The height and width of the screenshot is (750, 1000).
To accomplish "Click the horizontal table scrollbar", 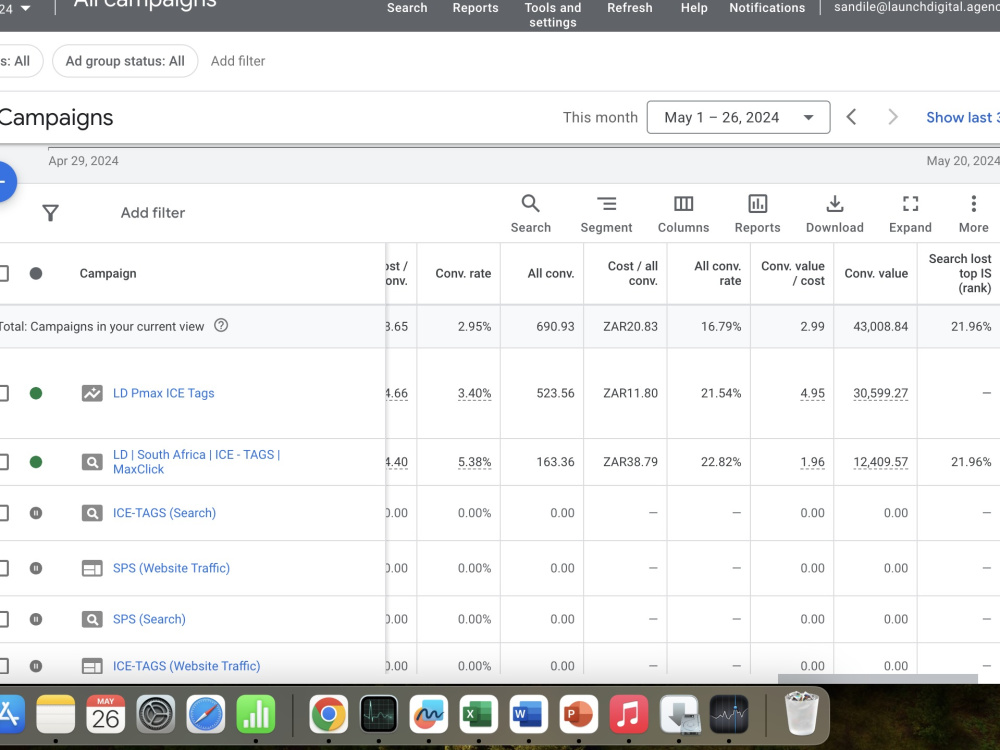I will coord(878,679).
